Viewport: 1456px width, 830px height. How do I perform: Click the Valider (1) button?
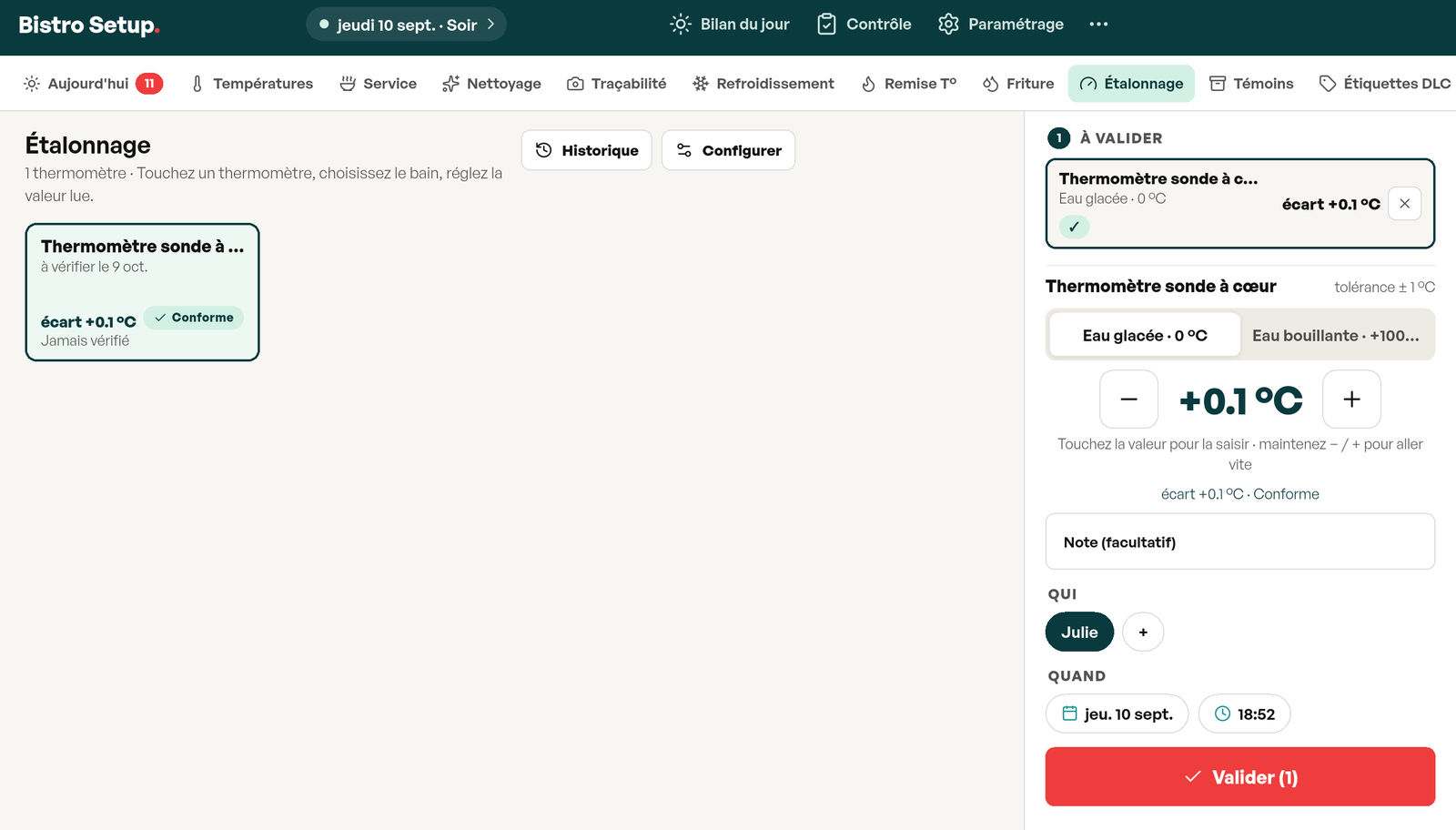[x=1240, y=776]
